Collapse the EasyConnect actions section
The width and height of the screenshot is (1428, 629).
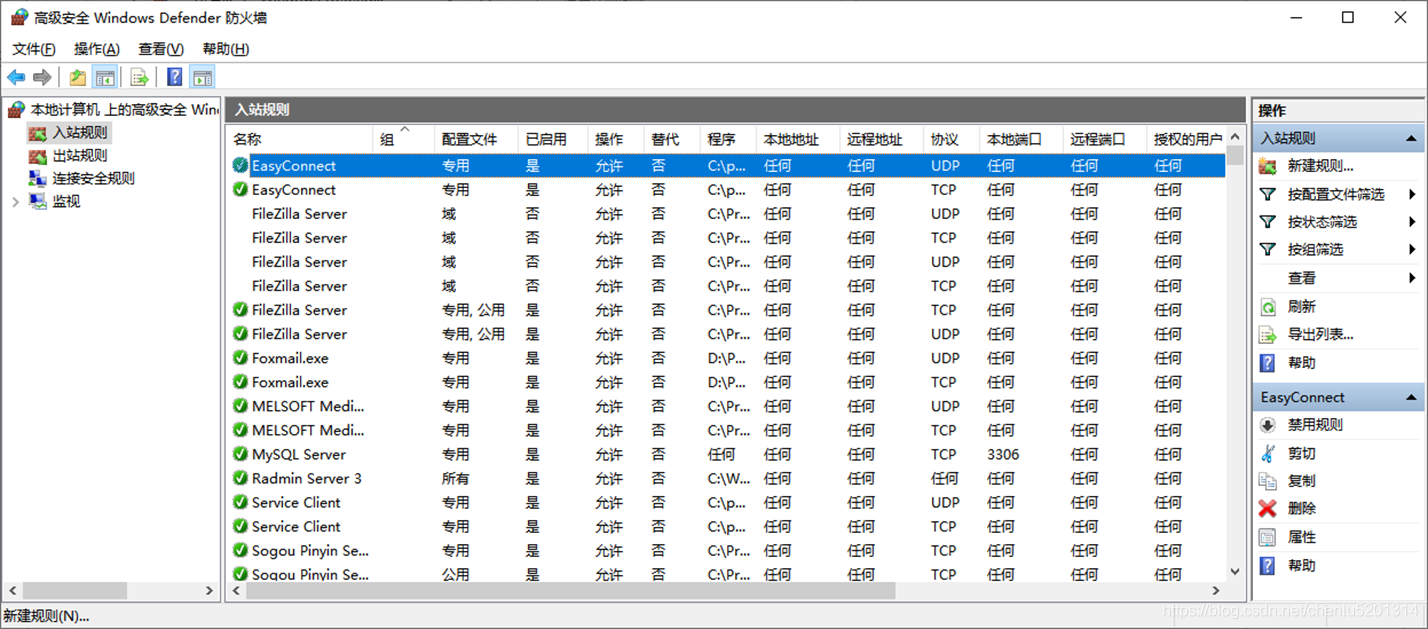pyautogui.click(x=1412, y=397)
